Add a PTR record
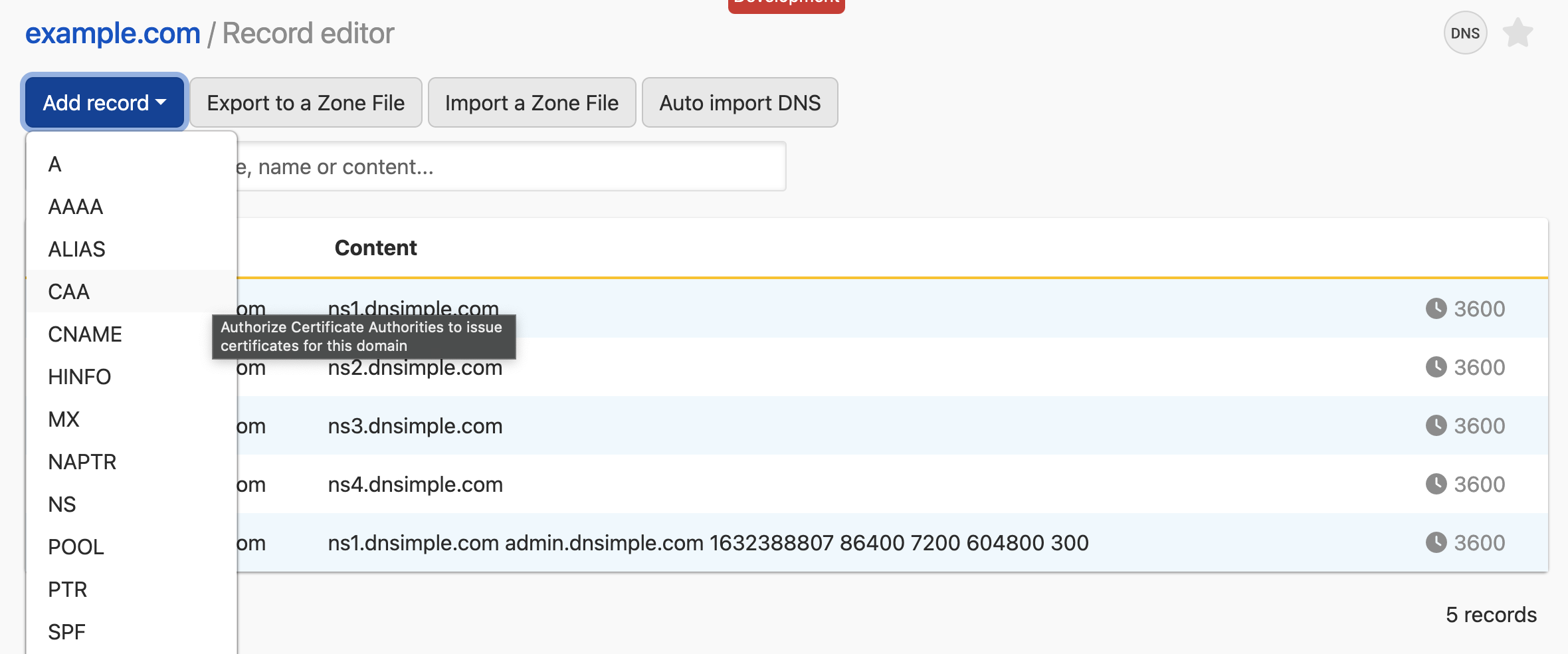Image resolution: width=1568 pixels, height=654 pixels. (132, 590)
